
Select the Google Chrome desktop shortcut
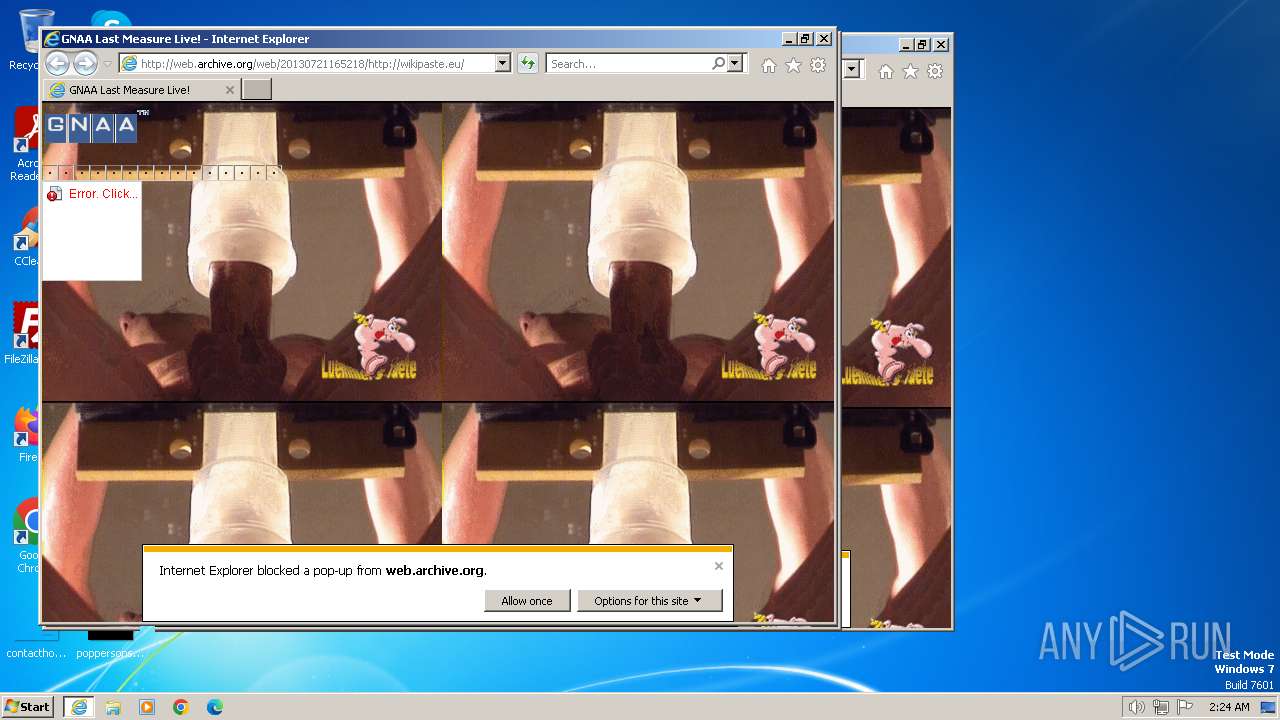28,537
